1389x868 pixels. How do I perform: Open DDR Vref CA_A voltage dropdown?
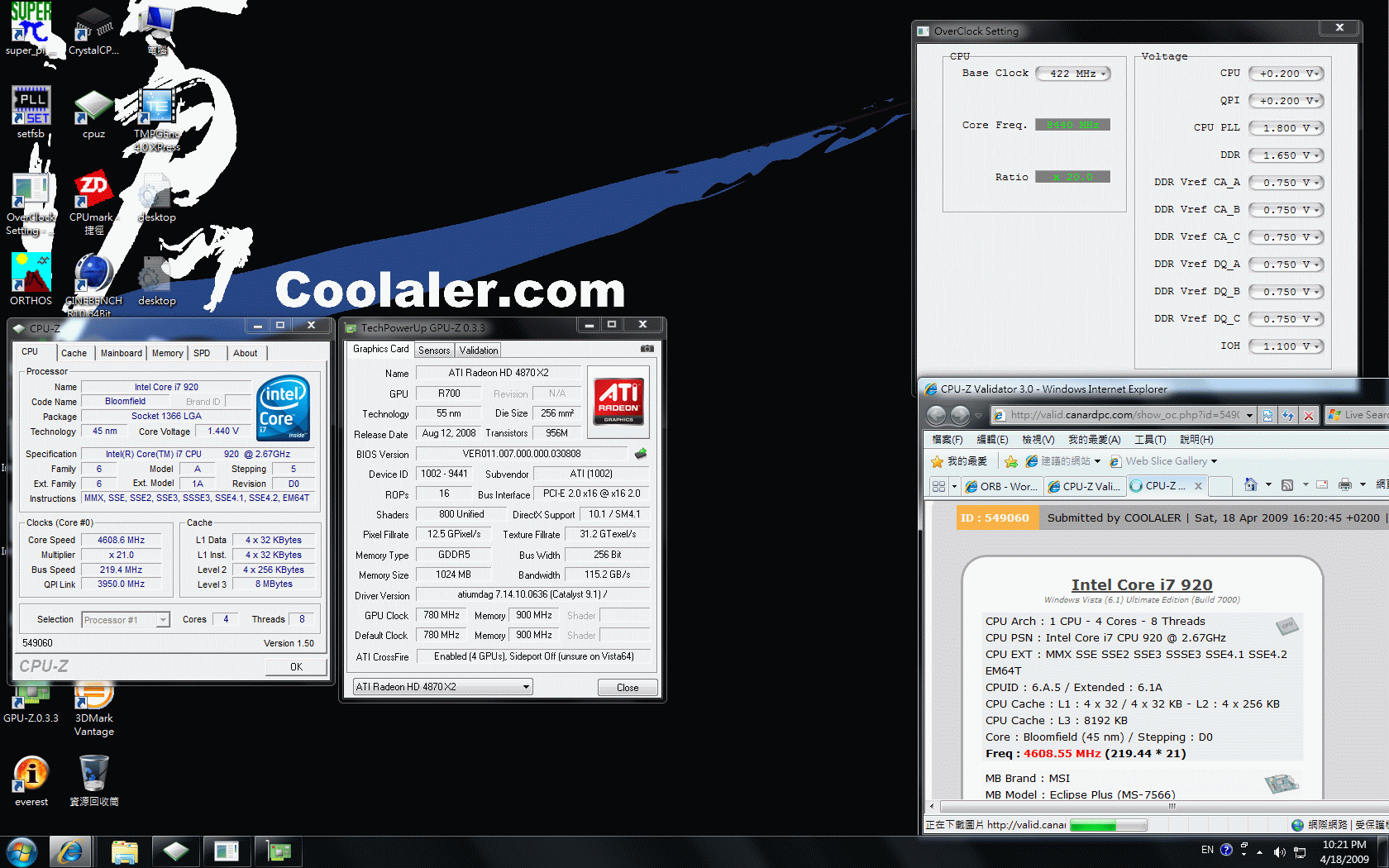[1286, 183]
